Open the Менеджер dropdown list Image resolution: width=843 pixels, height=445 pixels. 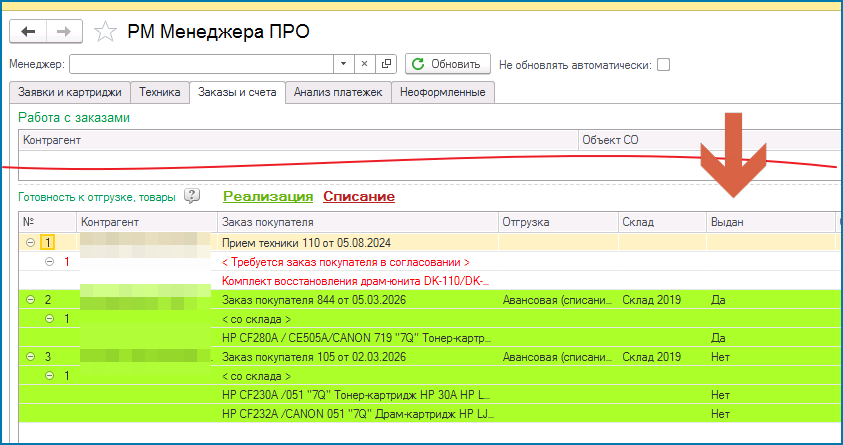[x=344, y=64]
